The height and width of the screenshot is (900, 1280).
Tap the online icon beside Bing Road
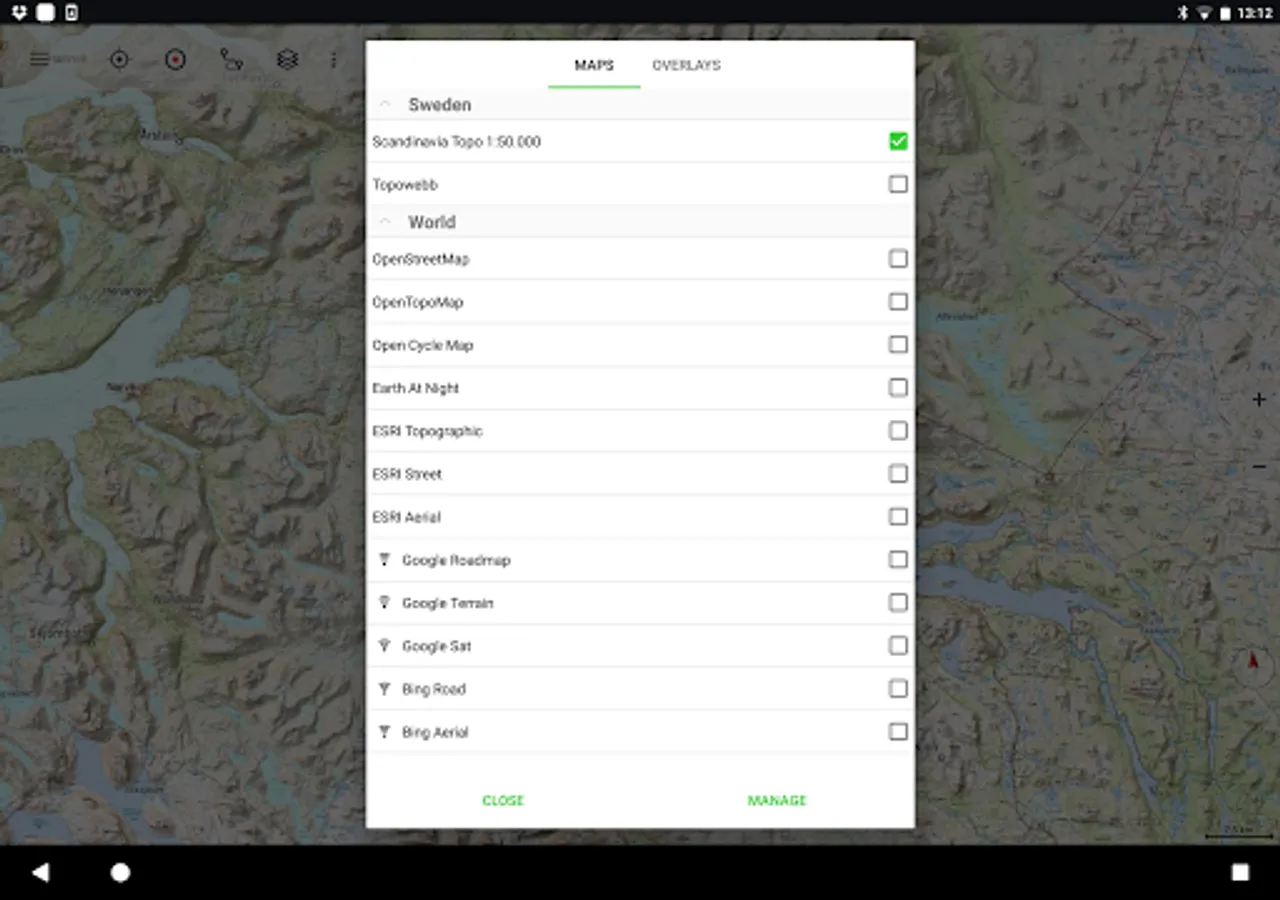[x=384, y=689]
